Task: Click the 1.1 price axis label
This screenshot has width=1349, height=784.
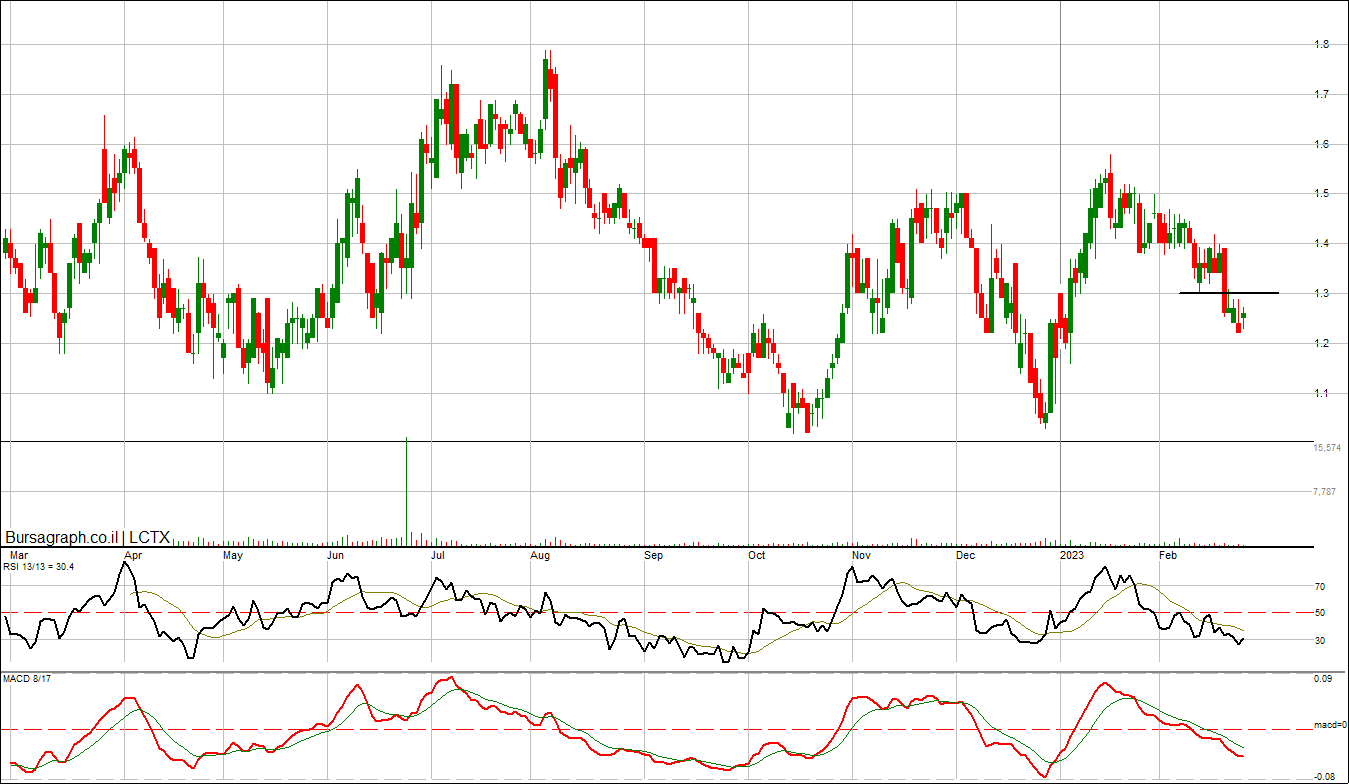Action: [x=1321, y=394]
